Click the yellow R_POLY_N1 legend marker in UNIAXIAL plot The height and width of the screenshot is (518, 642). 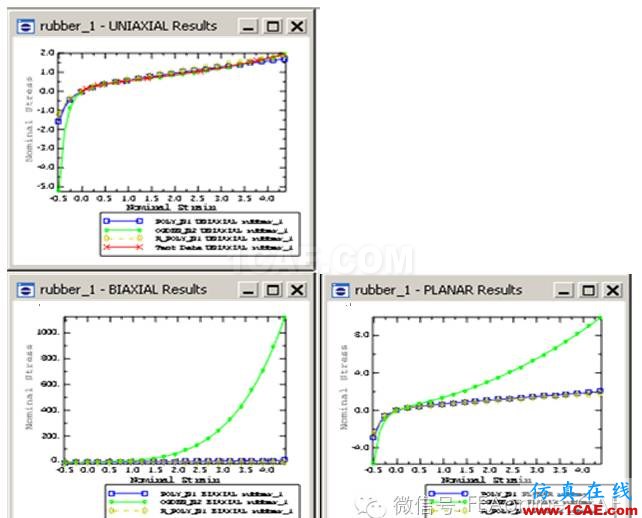[123, 238]
